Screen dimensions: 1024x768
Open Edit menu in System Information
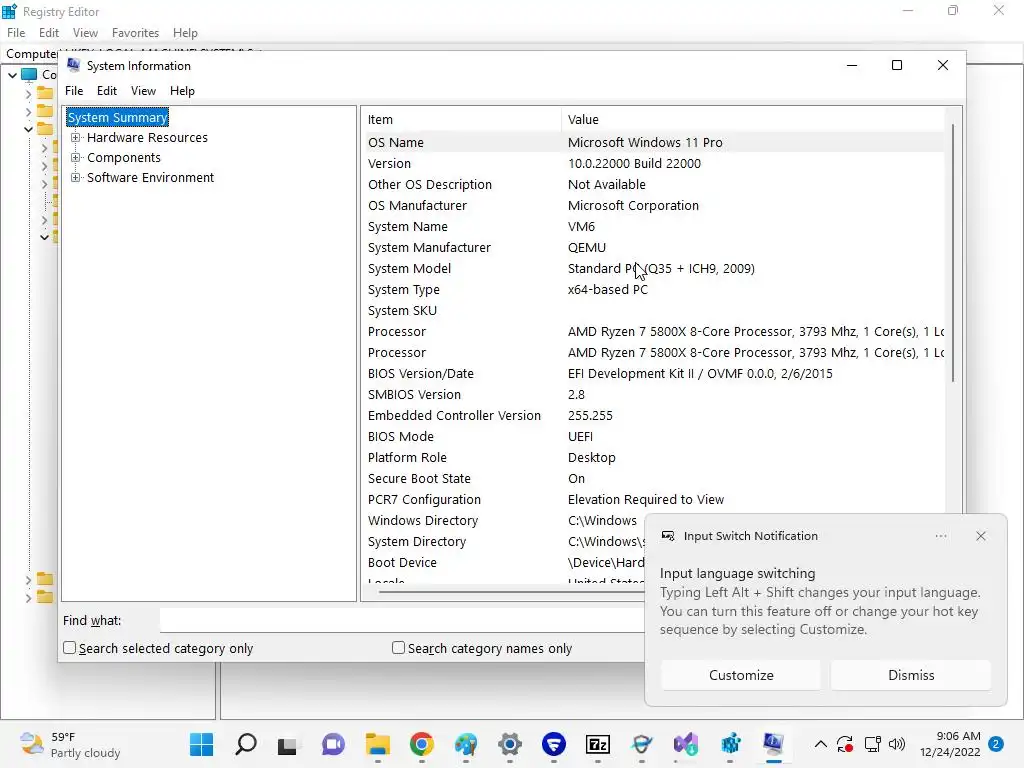(x=106, y=91)
